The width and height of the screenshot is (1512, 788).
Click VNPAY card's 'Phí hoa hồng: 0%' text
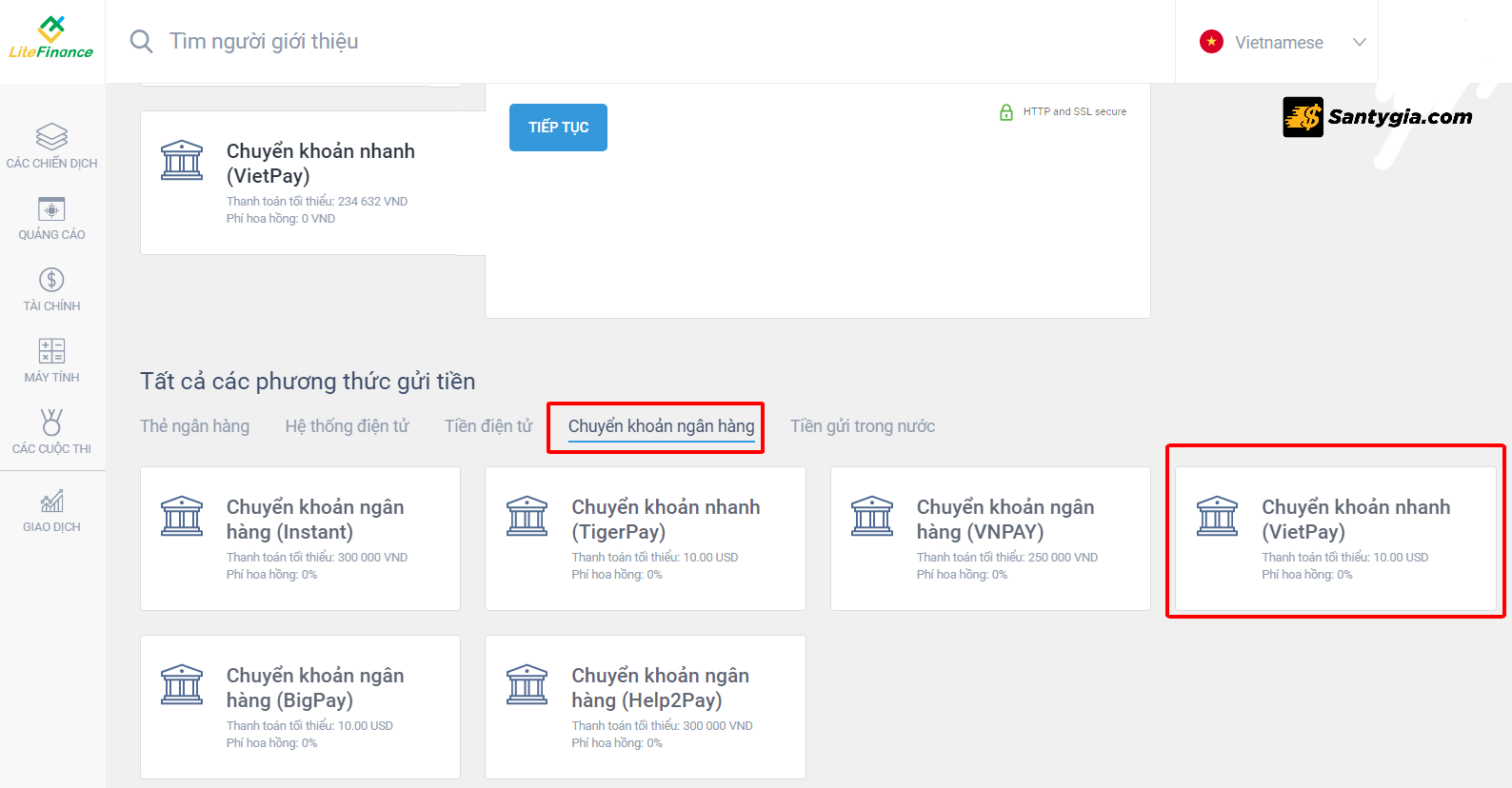point(962,575)
